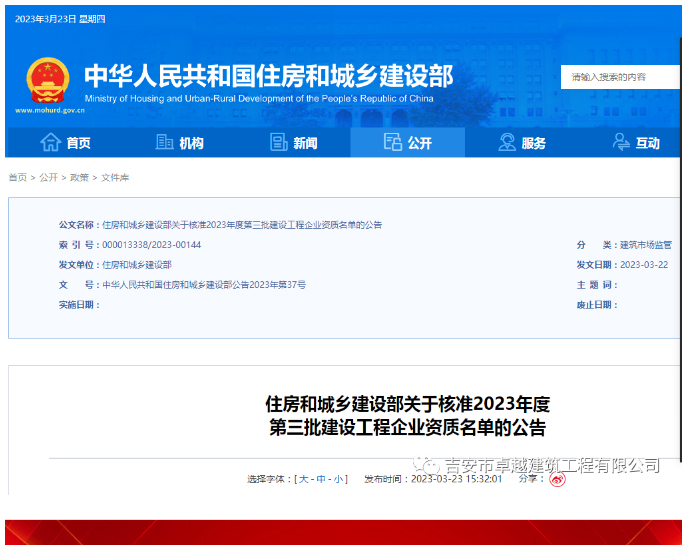Click the issue date 2023-03-22
Viewport: 686px width, 545px height.
pyautogui.click(x=644, y=265)
